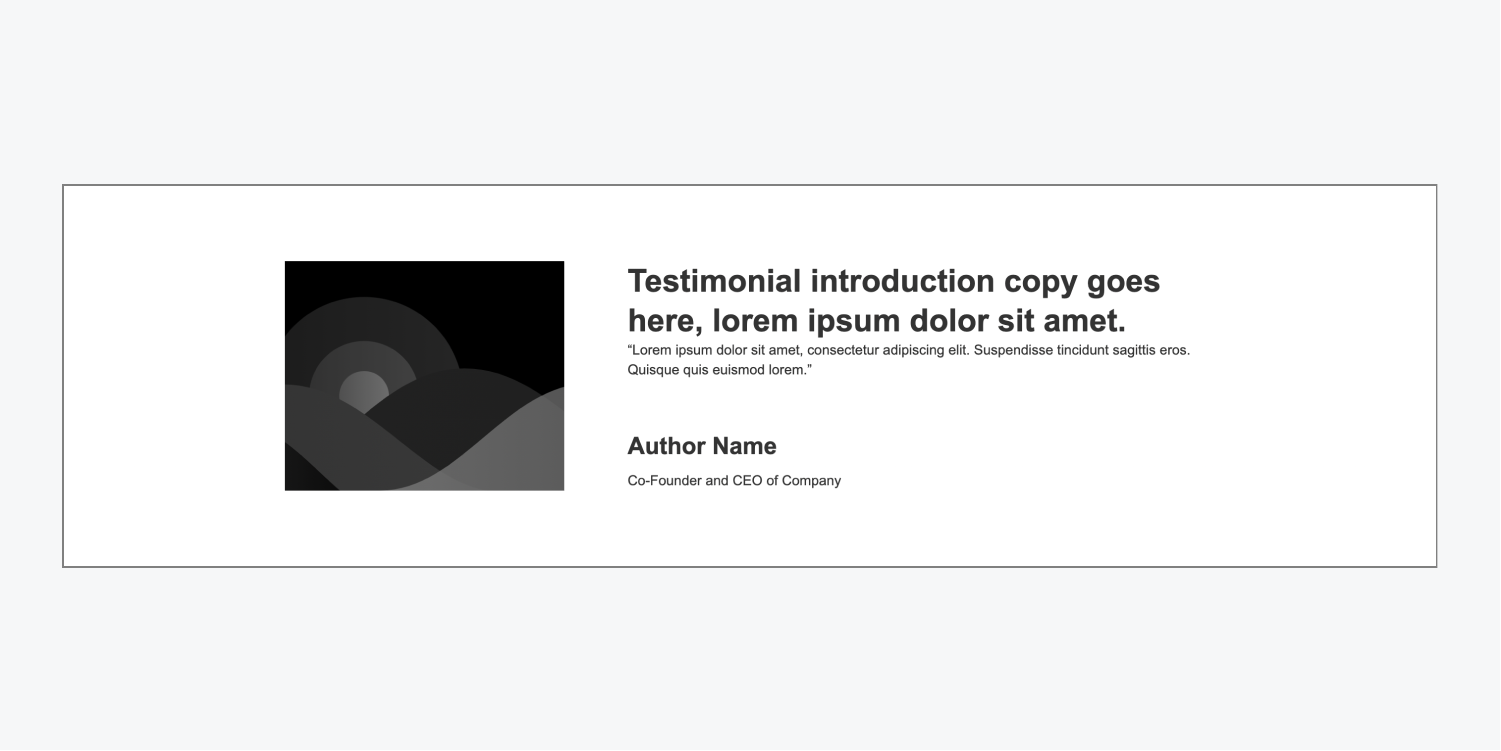Click the "Quisque quis euismod lorem." quote line
This screenshot has width=1501, height=751.
(x=719, y=370)
